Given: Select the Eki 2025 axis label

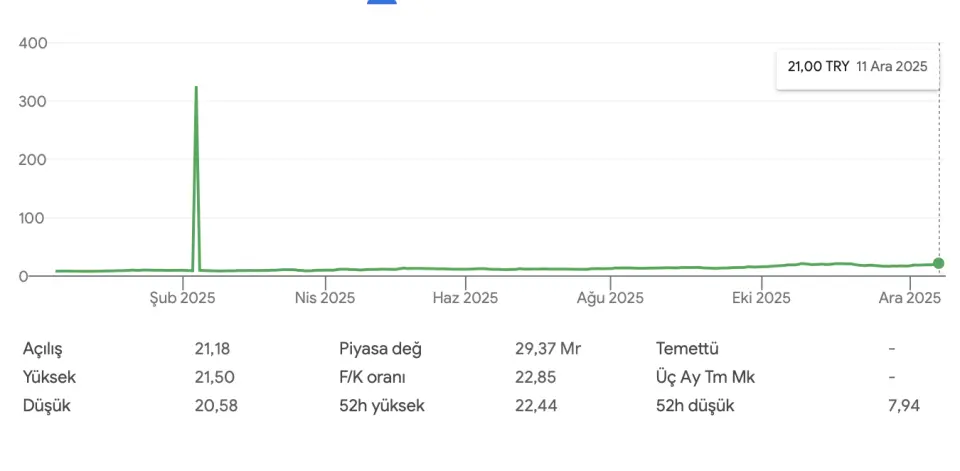Looking at the screenshot, I should tap(761, 298).
